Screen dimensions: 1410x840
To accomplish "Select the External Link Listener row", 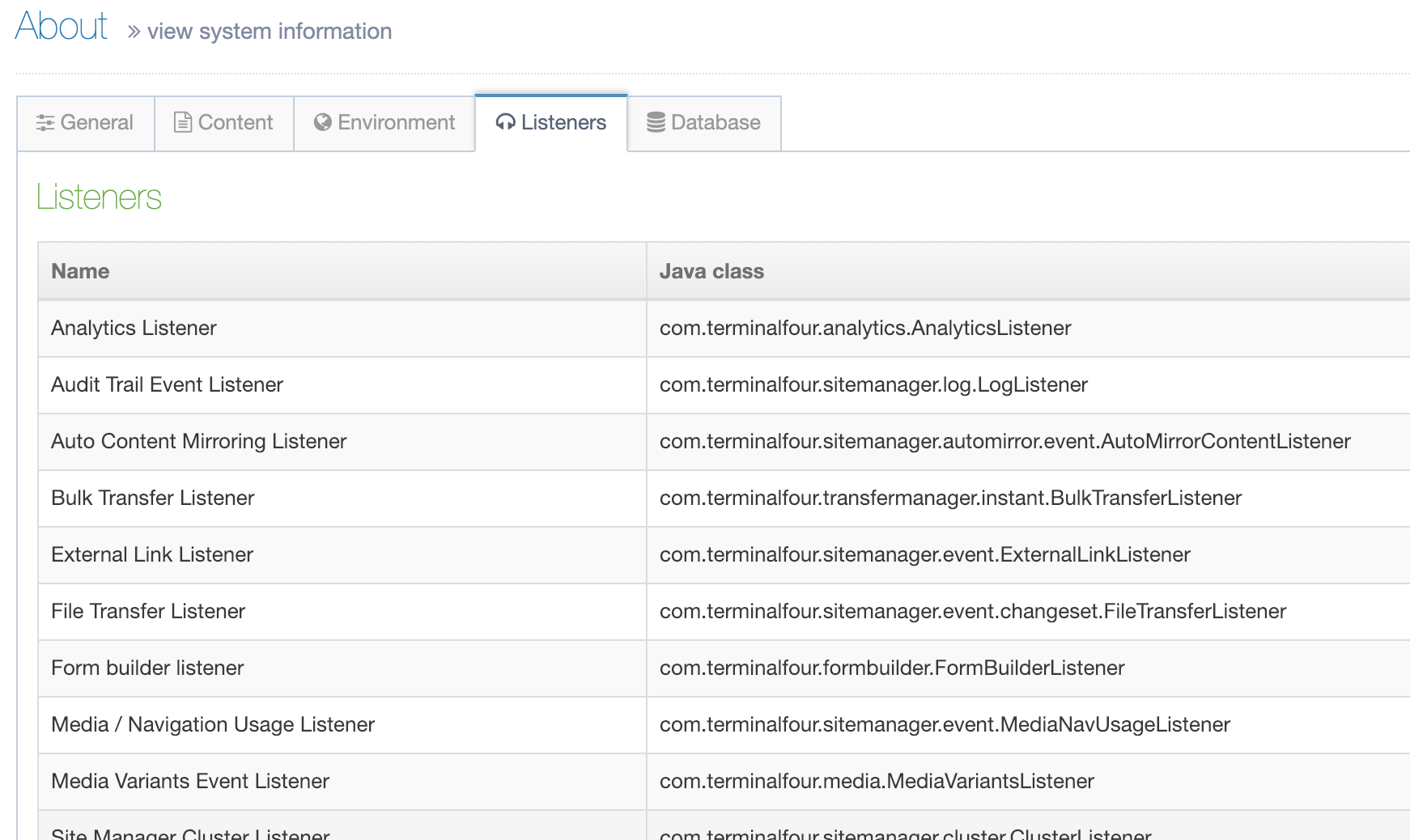I will (152, 554).
